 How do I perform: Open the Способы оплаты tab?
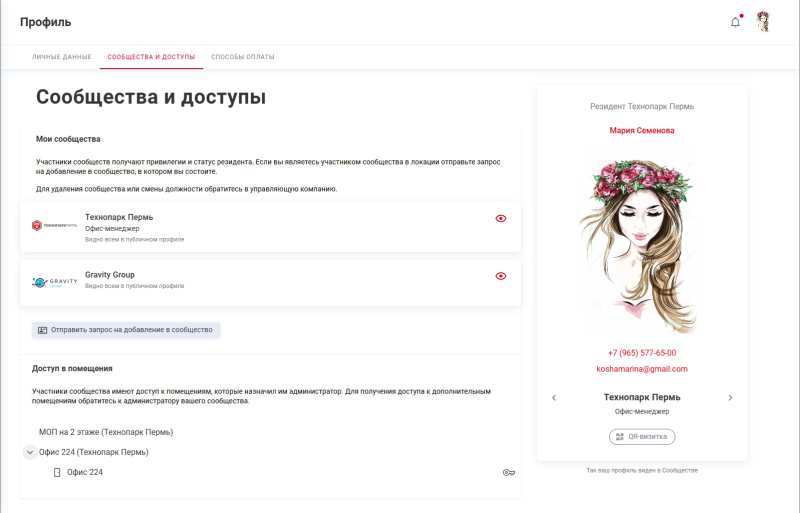(243, 57)
